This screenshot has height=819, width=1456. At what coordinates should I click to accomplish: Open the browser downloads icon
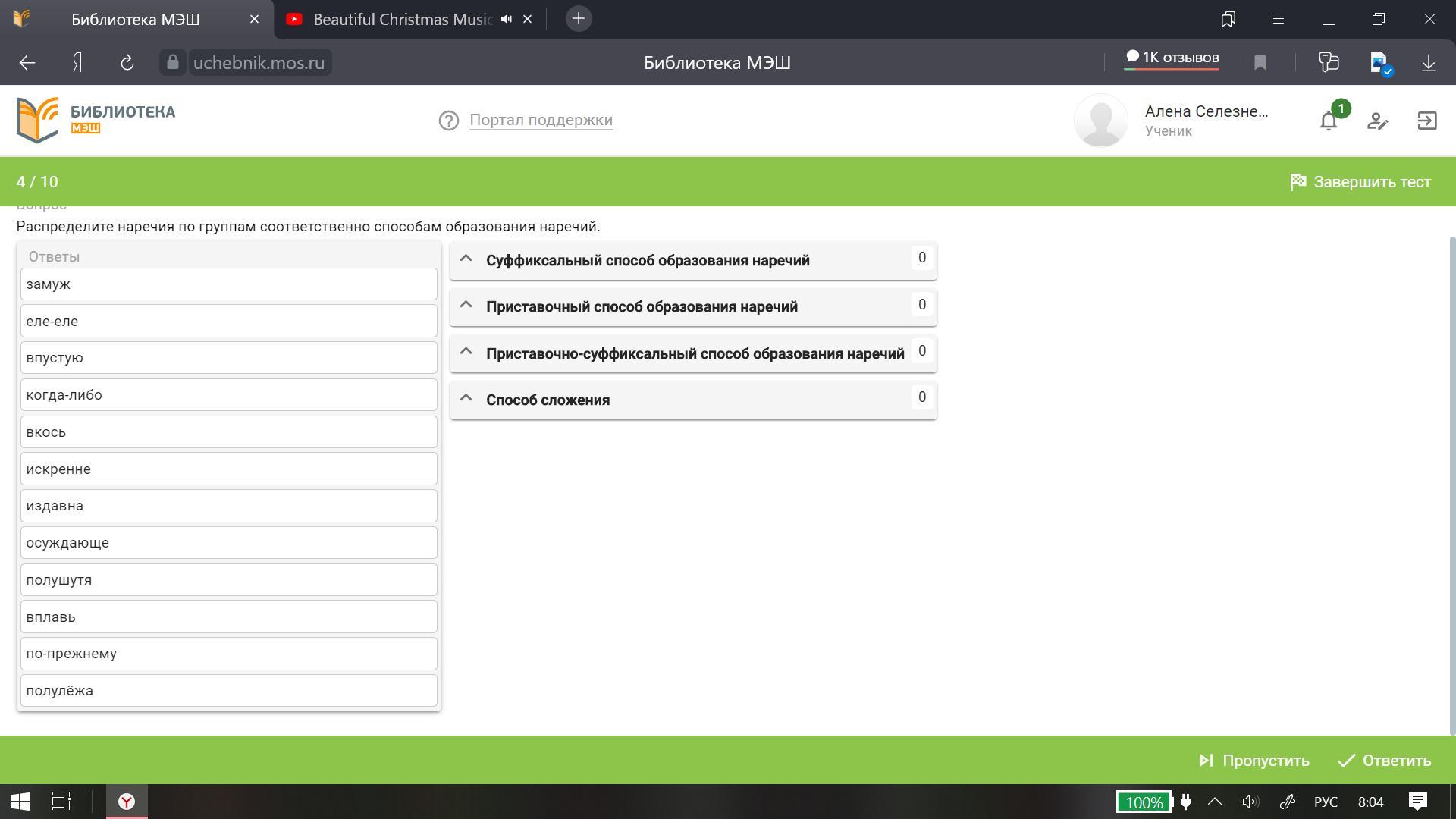click(x=1428, y=63)
